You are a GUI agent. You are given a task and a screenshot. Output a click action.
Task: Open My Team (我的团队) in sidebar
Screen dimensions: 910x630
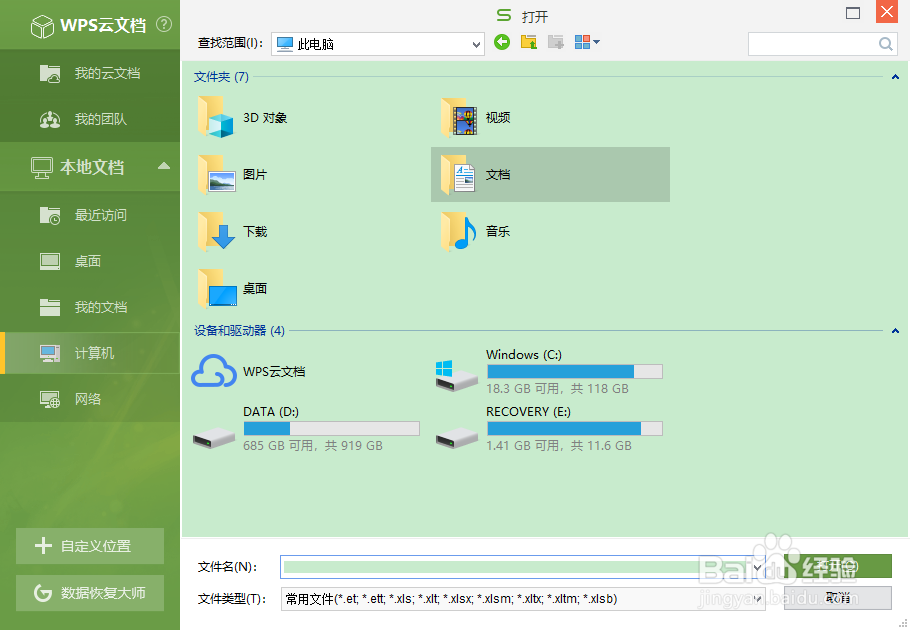point(90,120)
